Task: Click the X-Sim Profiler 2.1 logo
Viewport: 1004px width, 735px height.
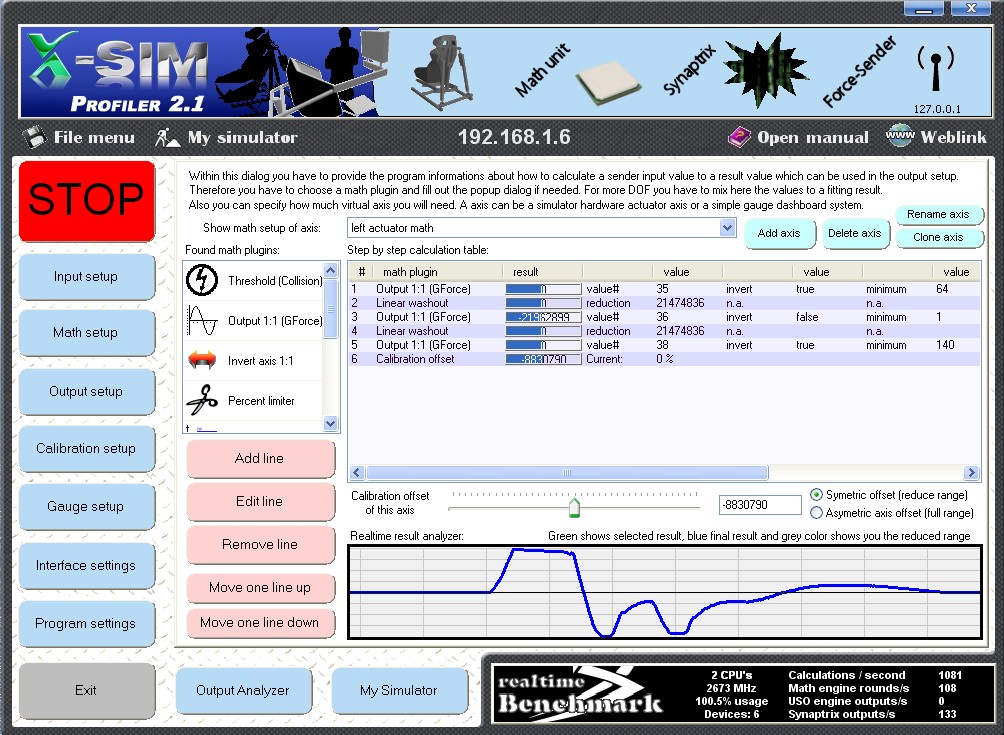Action: click(119, 73)
